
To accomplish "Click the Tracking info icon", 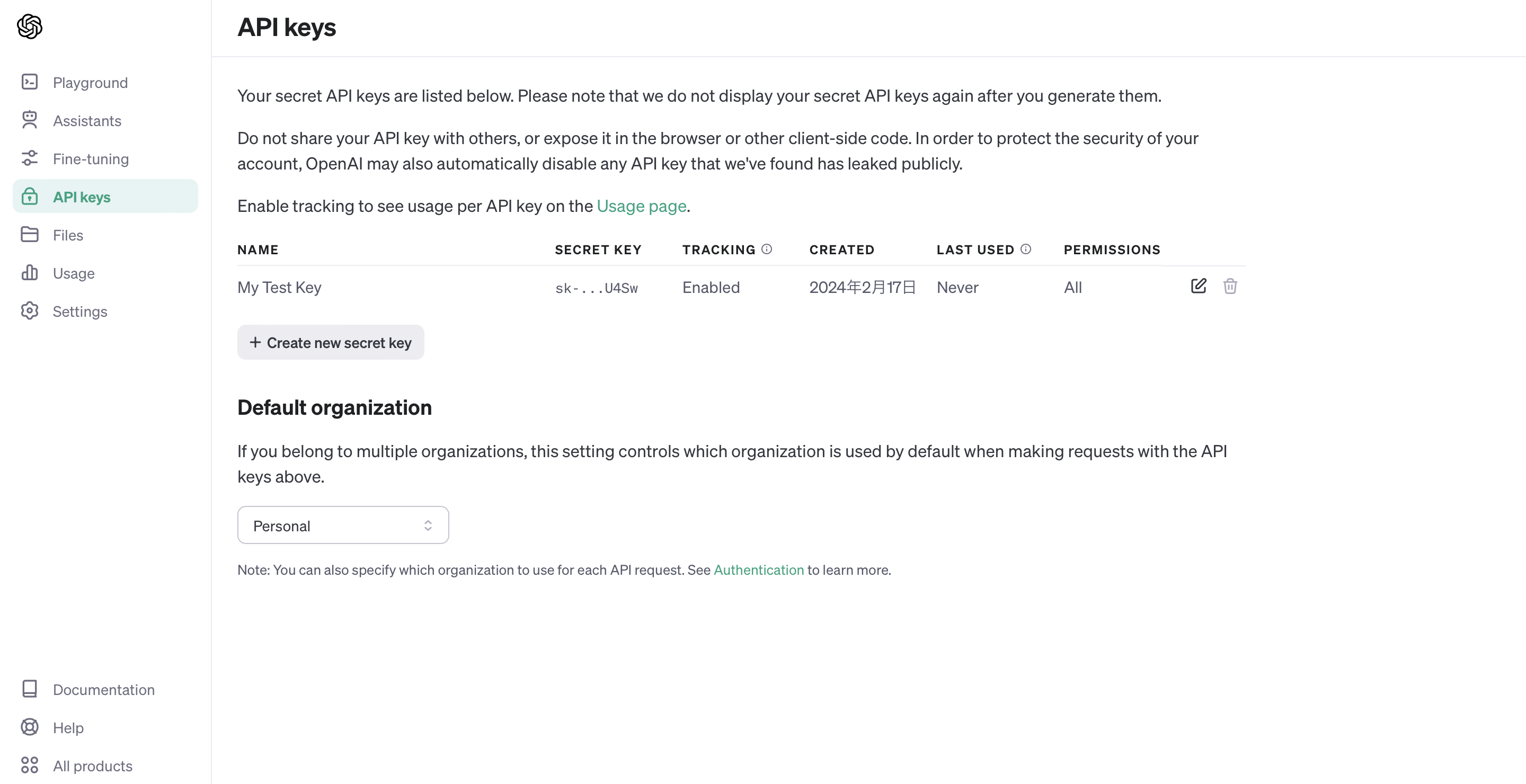I will pyautogui.click(x=767, y=248).
